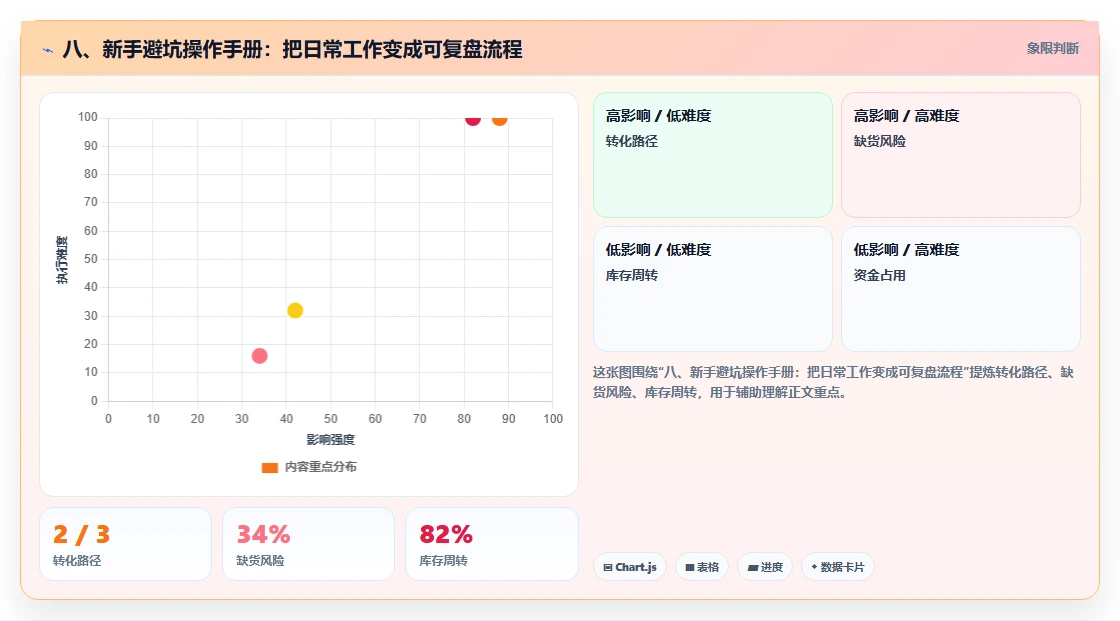This screenshot has width=1120, height=621.
Task: Click the pink scatter point near 34
Action: tap(259, 356)
